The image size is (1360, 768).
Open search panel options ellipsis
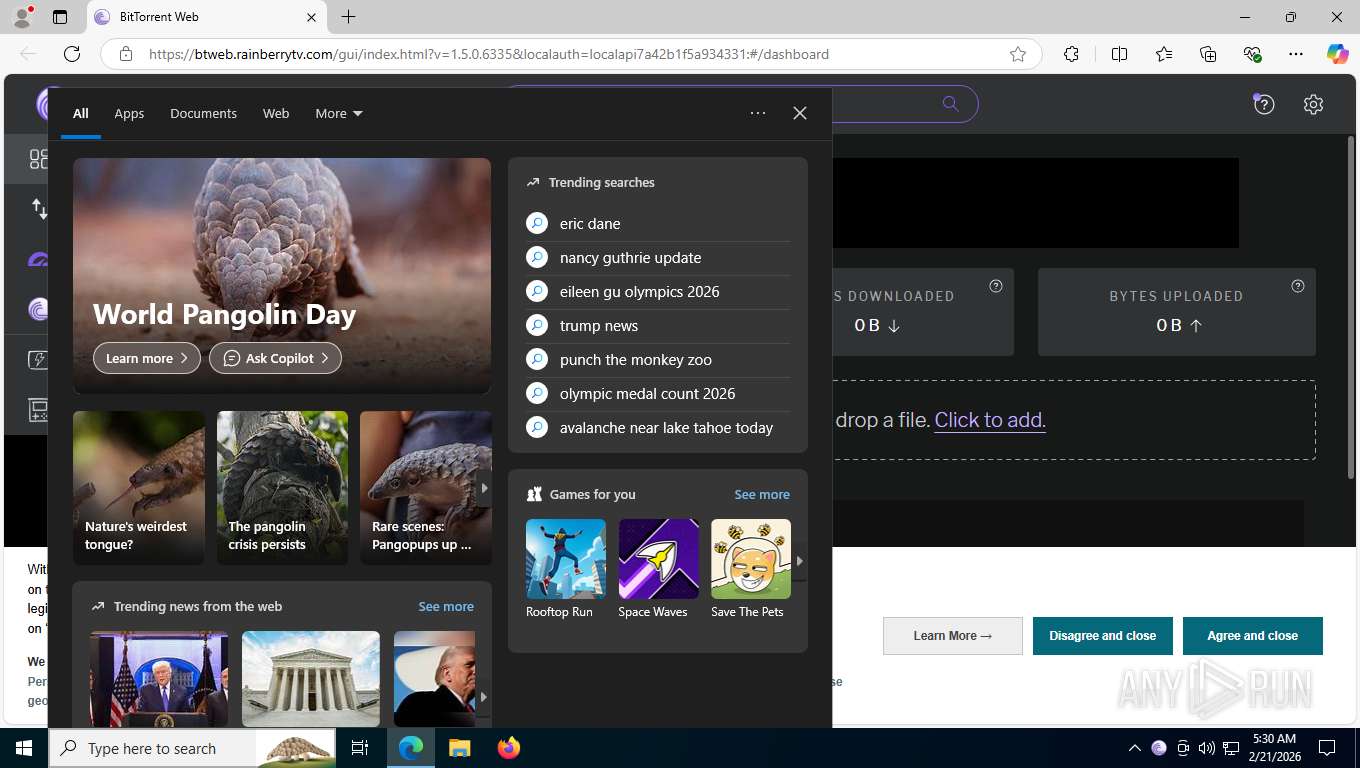pos(758,113)
